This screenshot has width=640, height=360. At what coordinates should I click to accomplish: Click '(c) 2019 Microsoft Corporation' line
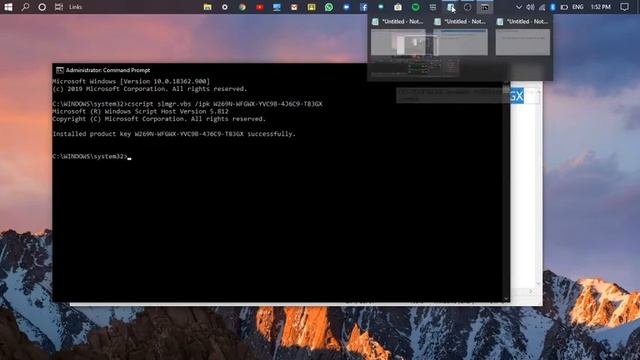(x=150, y=89)
